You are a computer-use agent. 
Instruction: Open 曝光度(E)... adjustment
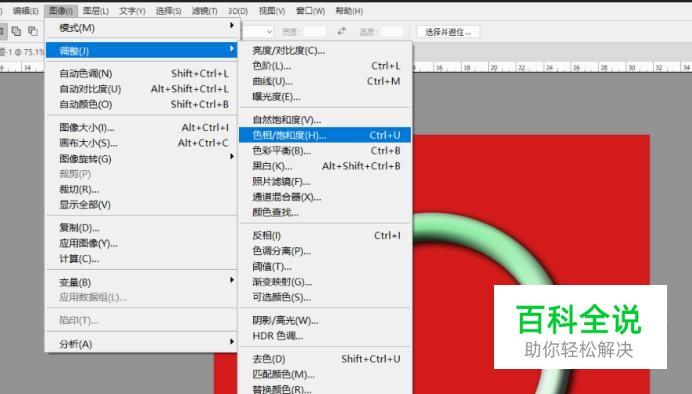325,97
